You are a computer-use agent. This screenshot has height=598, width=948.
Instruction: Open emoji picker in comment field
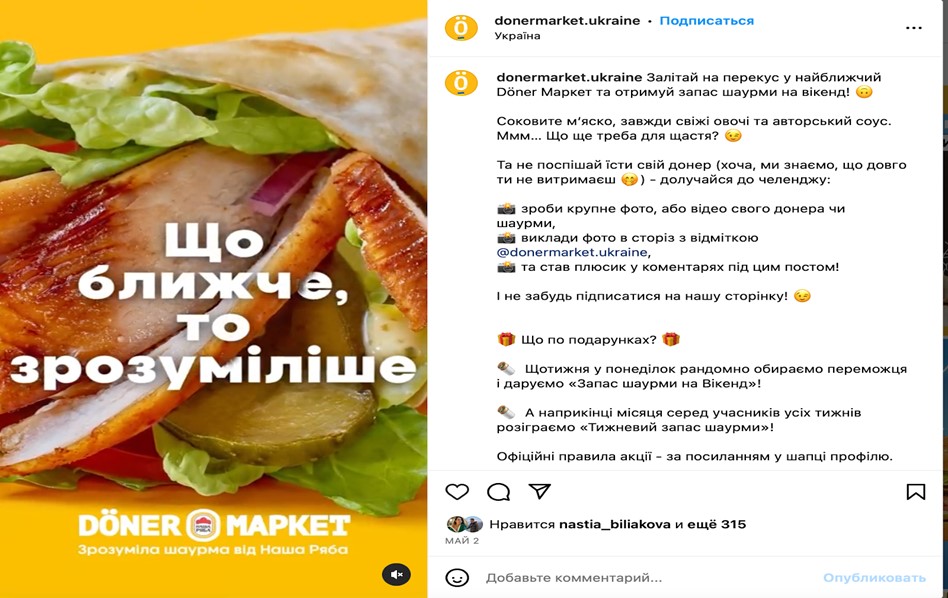coord(457,577)
